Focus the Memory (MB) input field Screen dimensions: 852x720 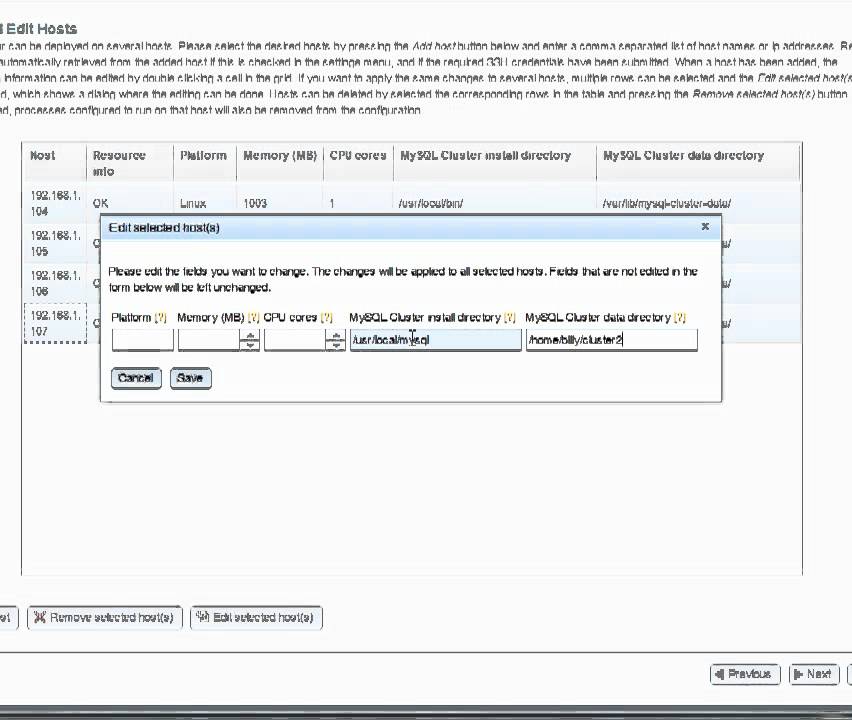(x=209, y=340)
